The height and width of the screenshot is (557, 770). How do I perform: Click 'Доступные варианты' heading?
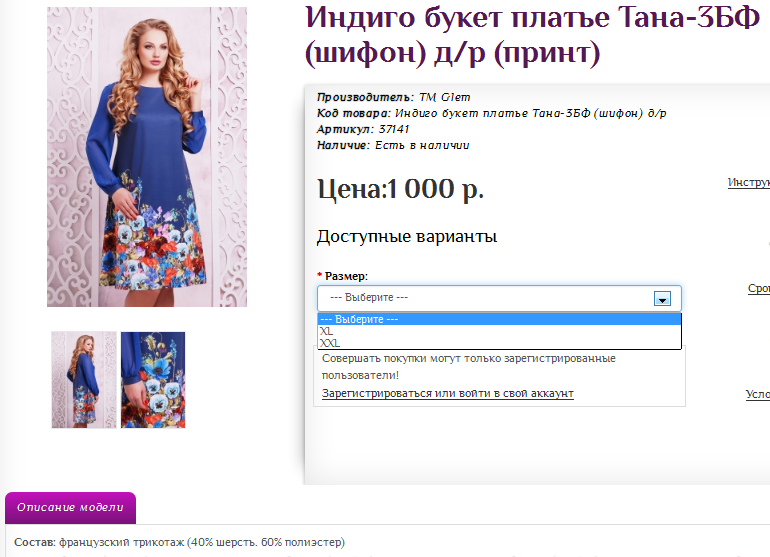pos(407,236)
